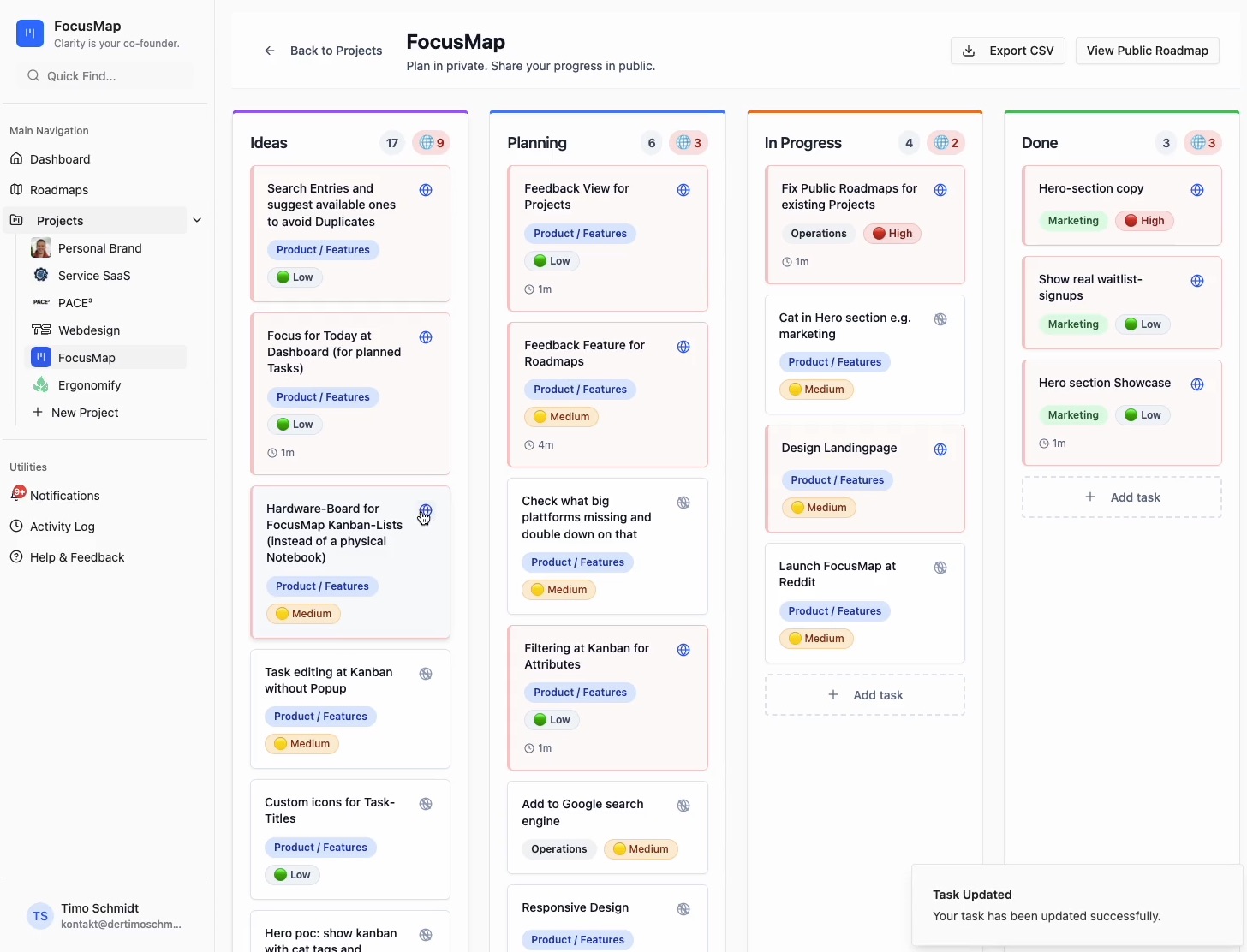Go to Dashboard in main navigation
The height and width of the screenshot is (952, 1247).
59,159
